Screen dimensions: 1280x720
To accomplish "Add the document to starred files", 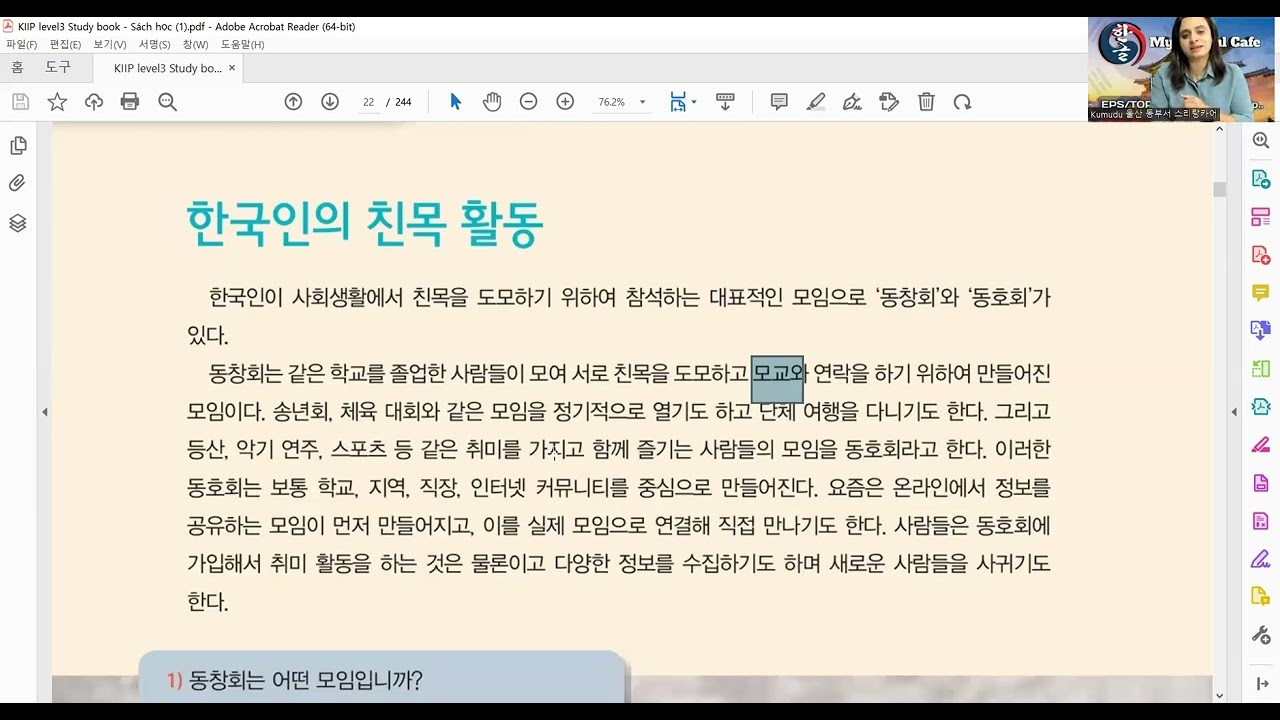I will point(57,101).
